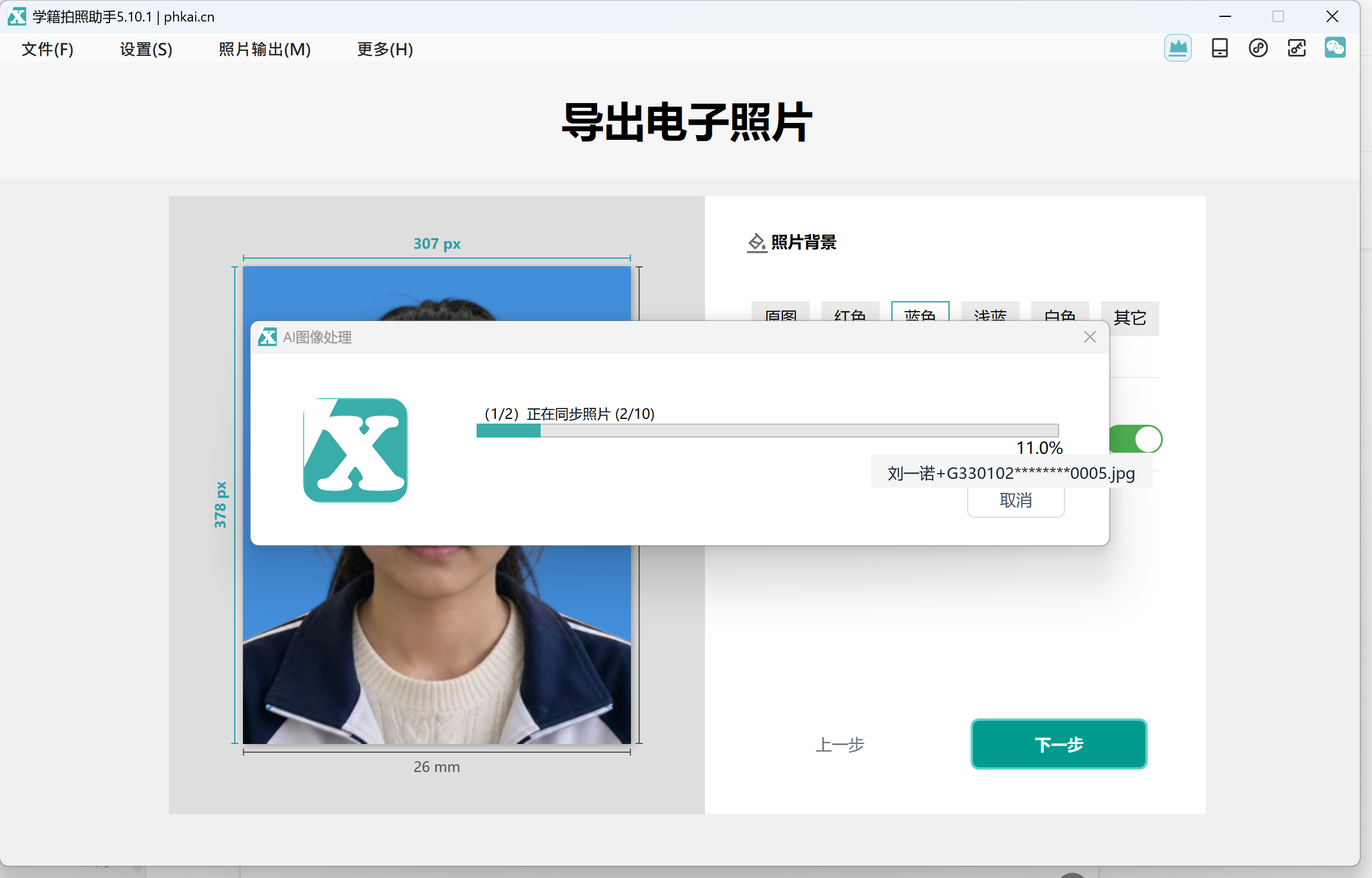
Task: Cancel AI processing with 取消 button
Action: [1015, 501]
